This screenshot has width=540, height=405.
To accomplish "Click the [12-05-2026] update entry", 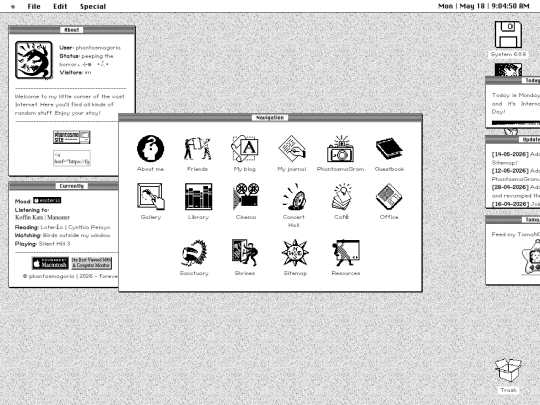I will click(x=516, y=175).
